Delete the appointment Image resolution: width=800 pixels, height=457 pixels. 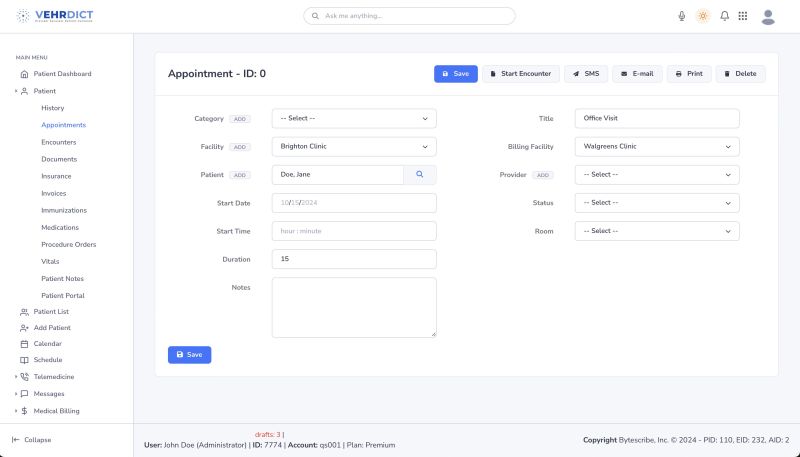(740, 74)
